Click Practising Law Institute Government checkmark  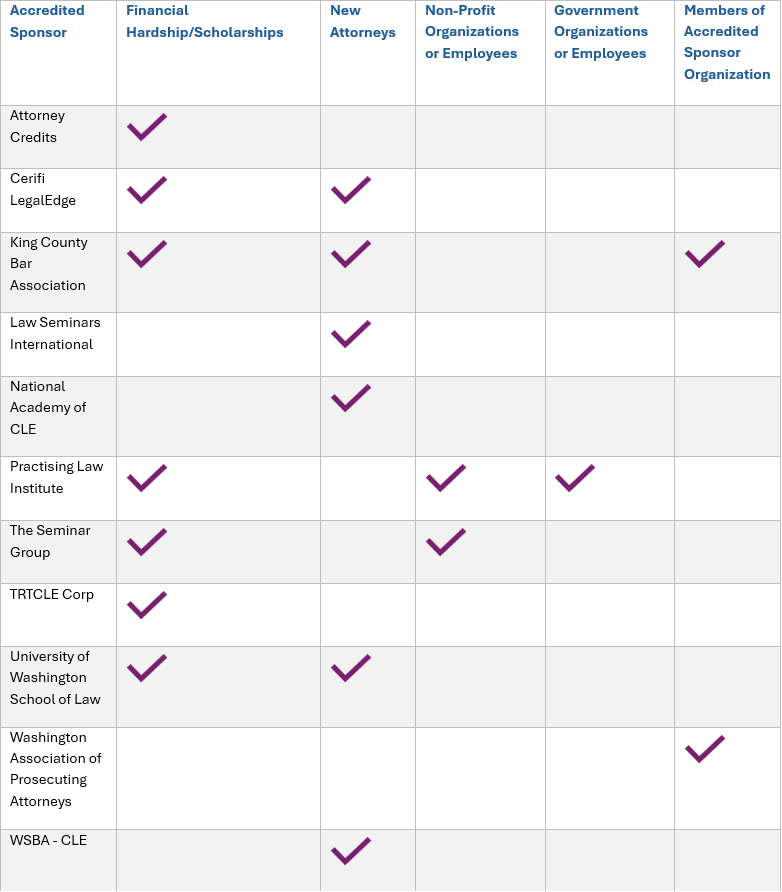(575, 478)
